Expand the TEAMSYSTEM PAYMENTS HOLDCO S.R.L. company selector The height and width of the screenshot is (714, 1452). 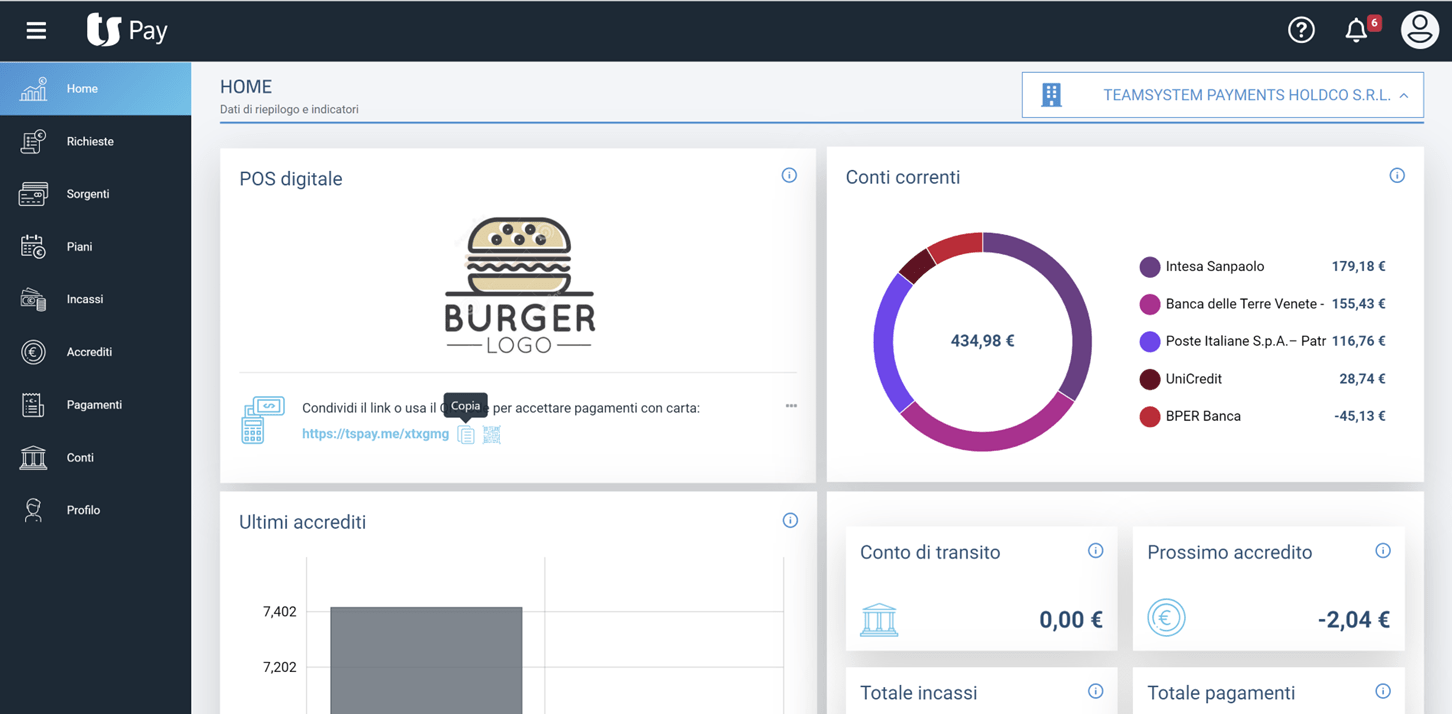pyautogui.click(x=1222, y=95)
